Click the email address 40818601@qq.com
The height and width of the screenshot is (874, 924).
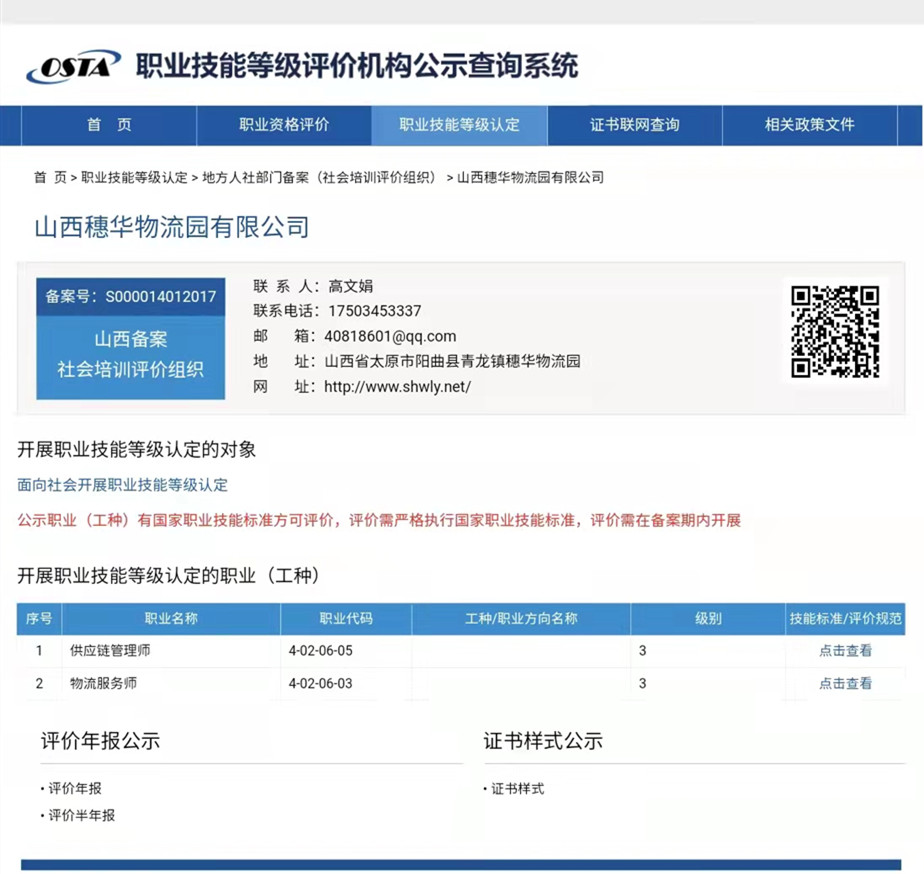(x=390, y=337)
